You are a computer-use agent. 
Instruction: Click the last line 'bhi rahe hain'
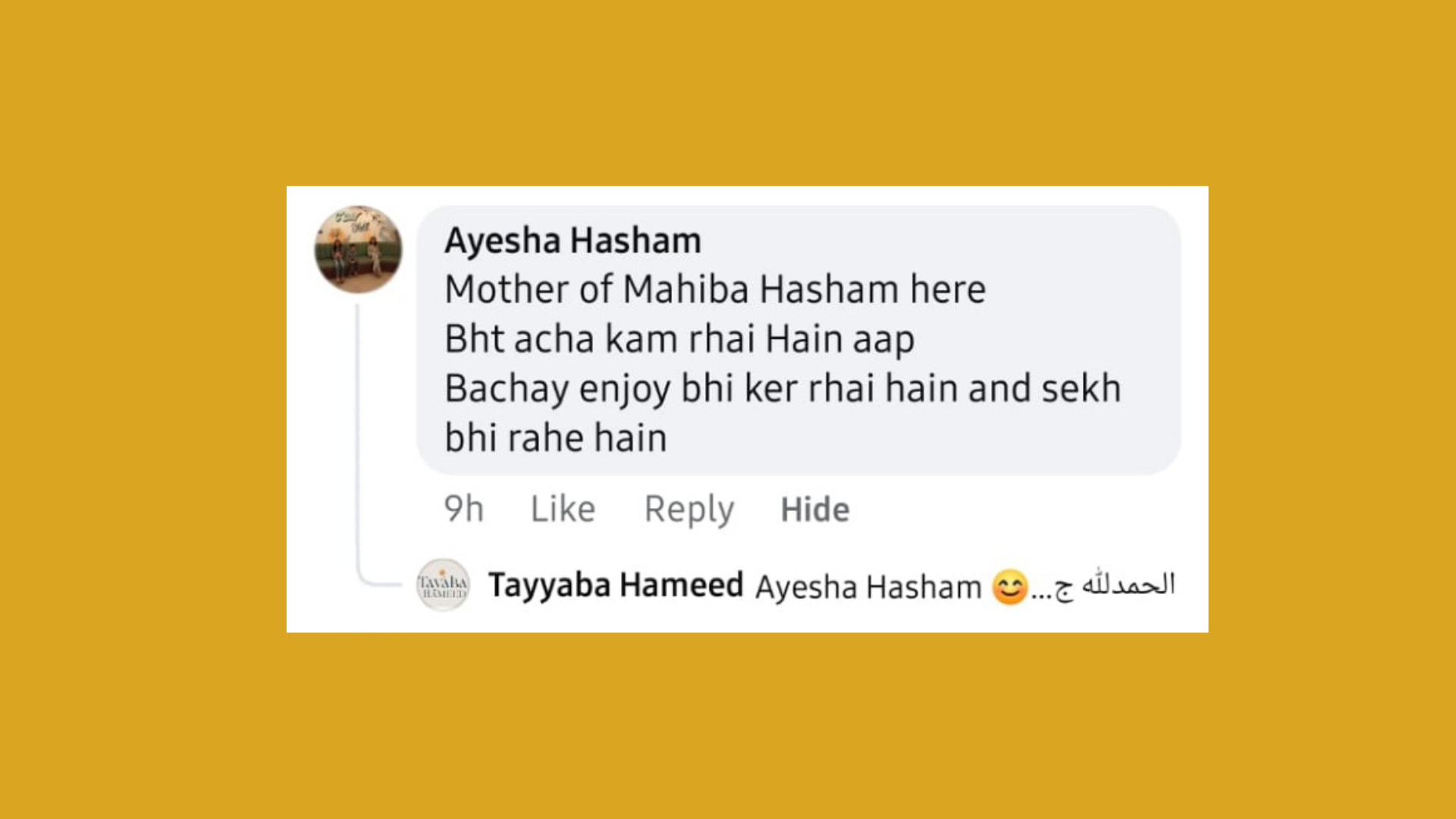(x=555, y=438)
